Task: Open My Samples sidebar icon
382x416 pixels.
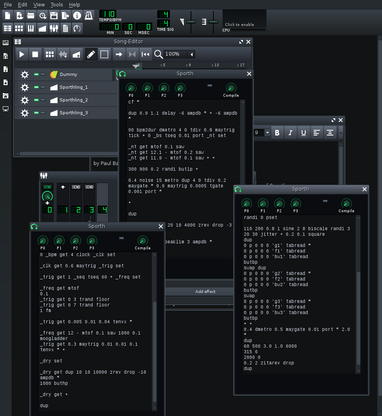Action: tap(6, 69)
